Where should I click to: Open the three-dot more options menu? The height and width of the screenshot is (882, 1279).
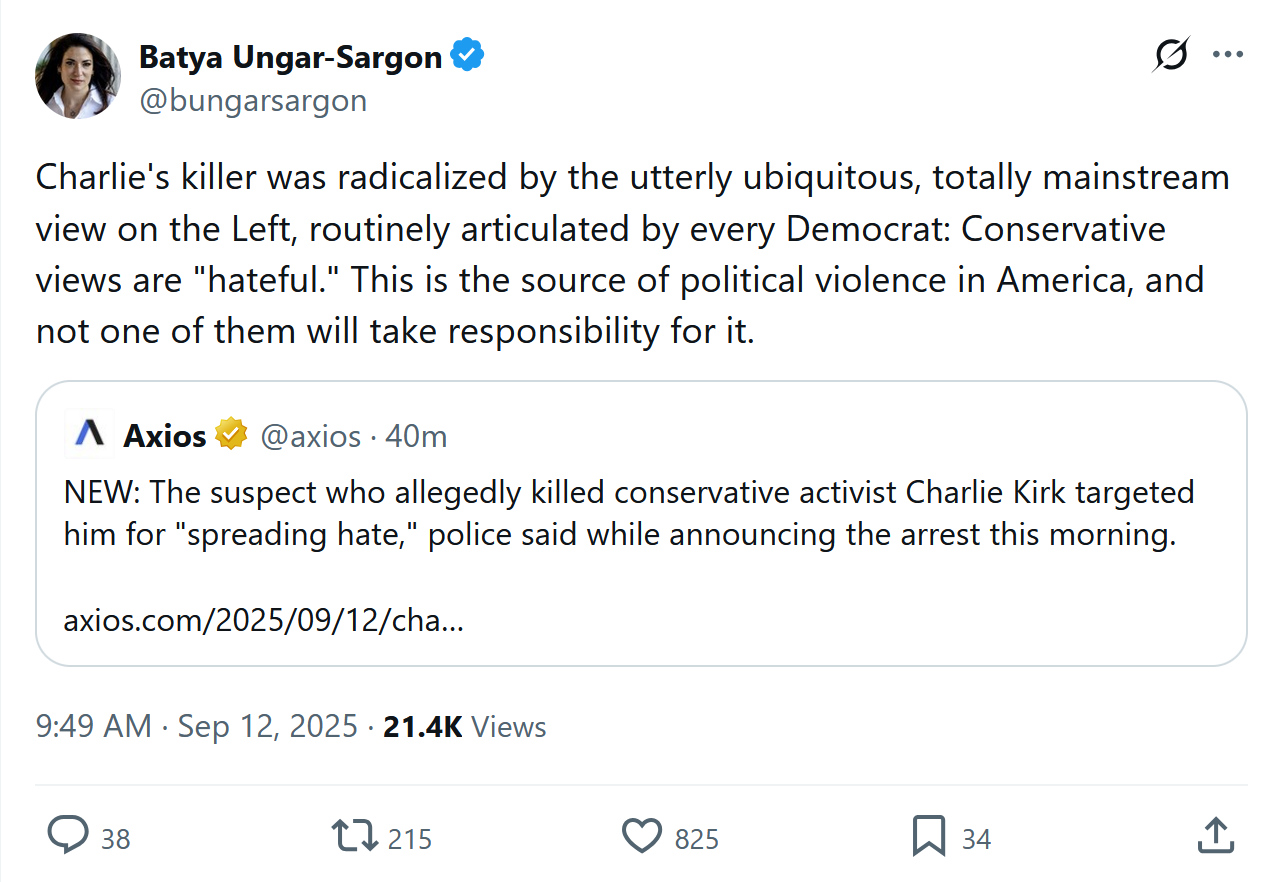coord(1227,55)
